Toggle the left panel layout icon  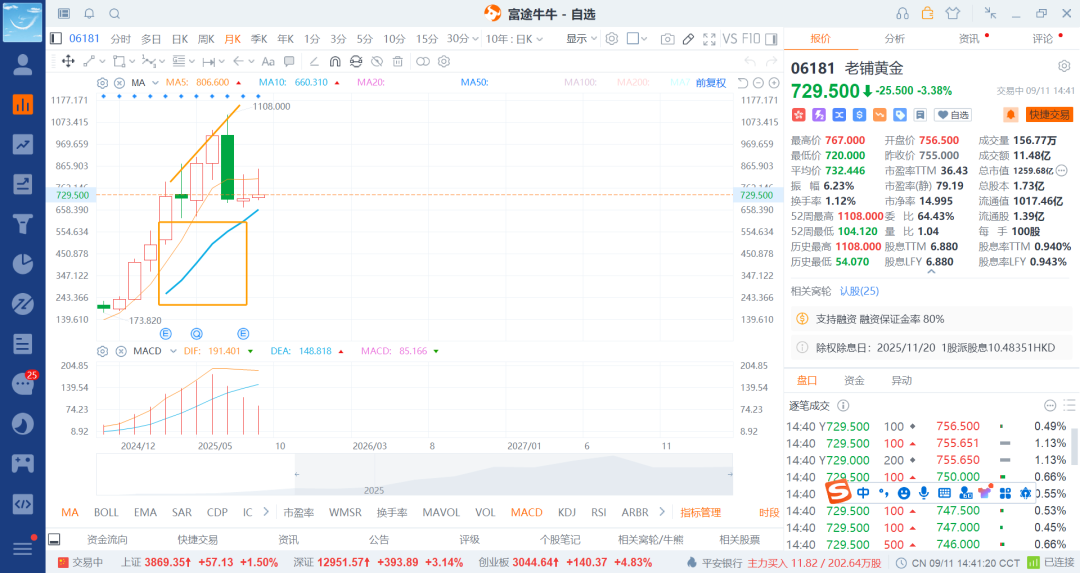(x=56, y=39)
